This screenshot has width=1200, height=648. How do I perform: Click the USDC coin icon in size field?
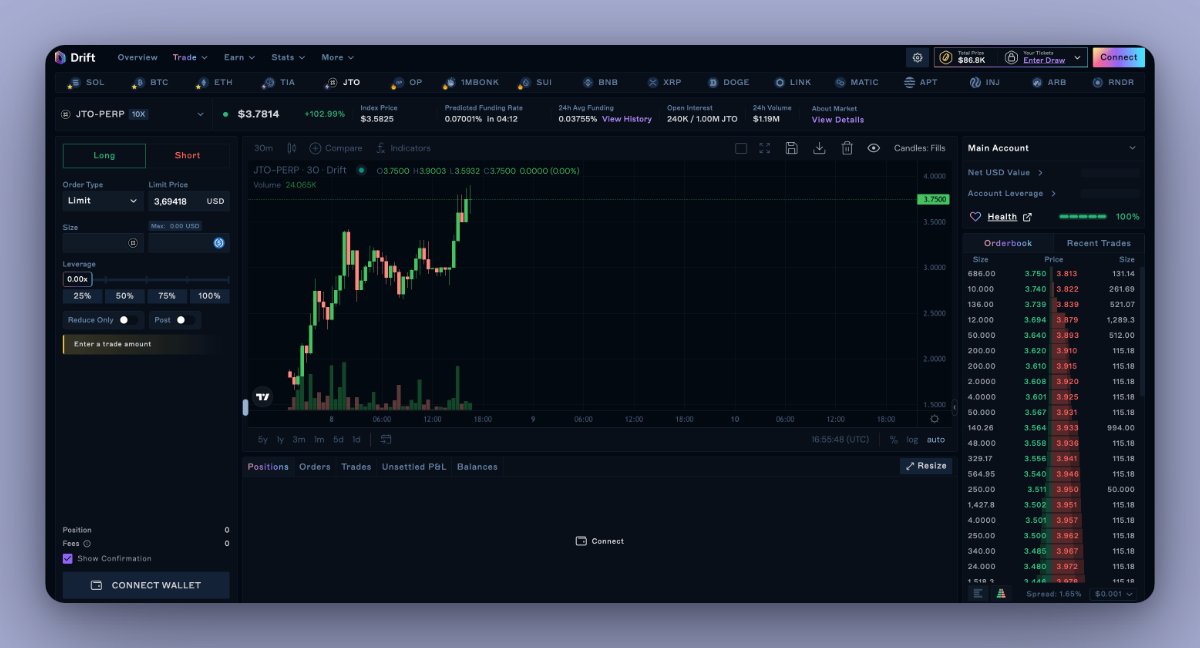pyautogui.click(x=219, y=243)
